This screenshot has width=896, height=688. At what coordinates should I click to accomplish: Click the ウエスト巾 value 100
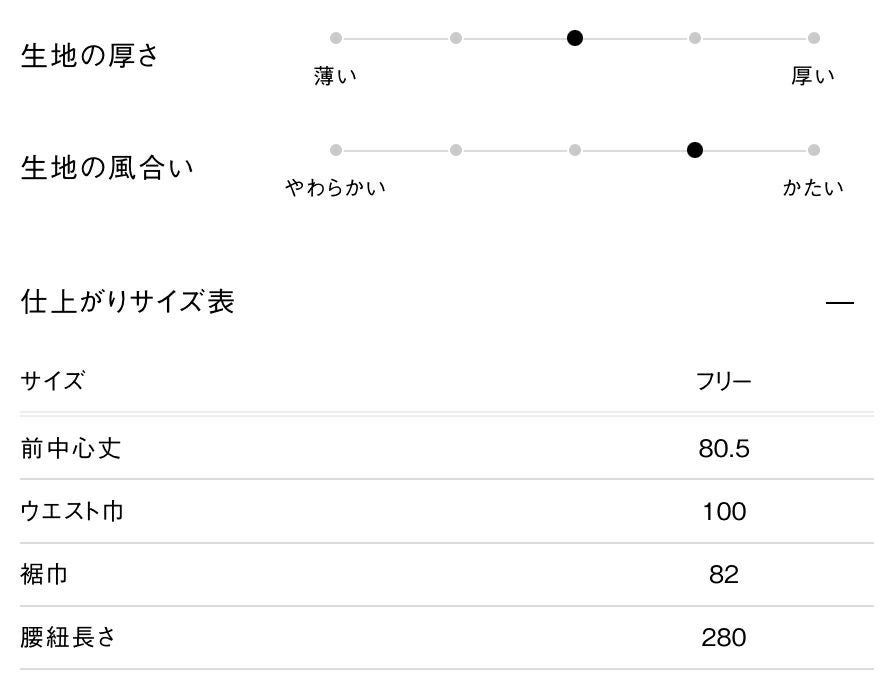724,512
